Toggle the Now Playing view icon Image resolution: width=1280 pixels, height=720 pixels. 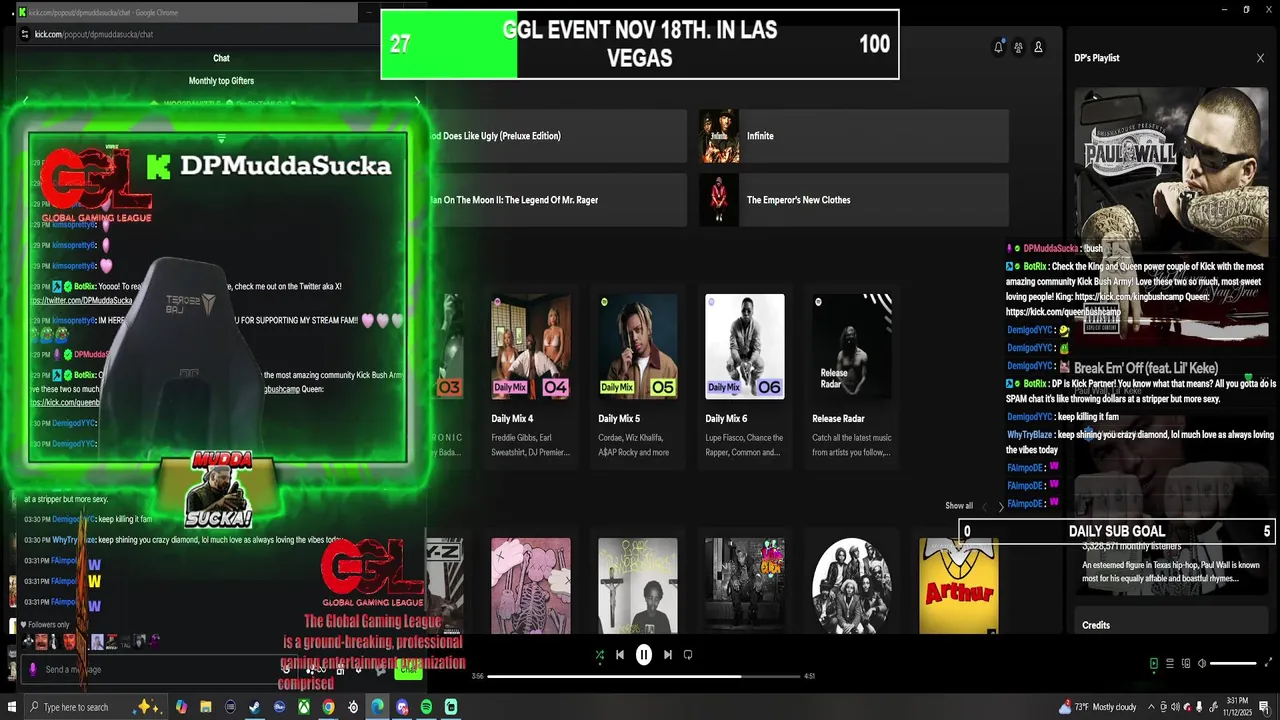(1153, 663)
